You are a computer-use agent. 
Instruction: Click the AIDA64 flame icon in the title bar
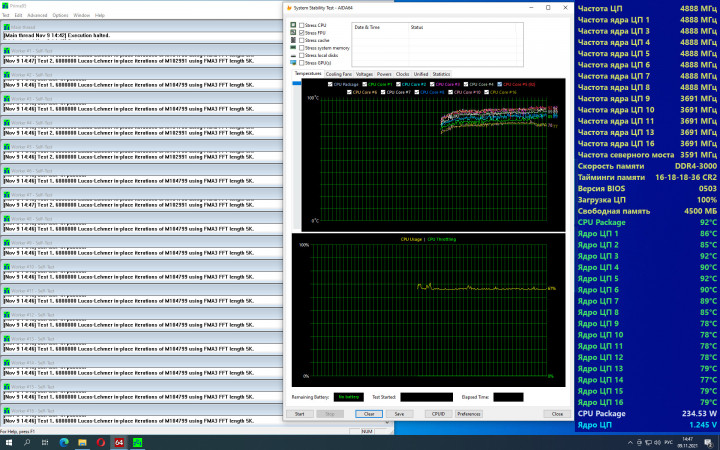(x=289, y=8)
